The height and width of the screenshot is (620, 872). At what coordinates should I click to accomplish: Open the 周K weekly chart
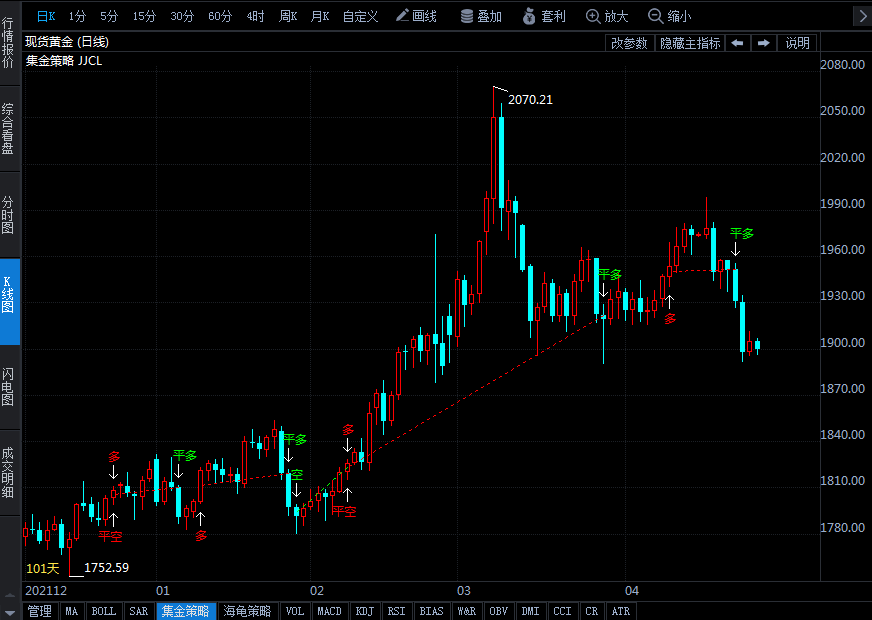[288, 16]
